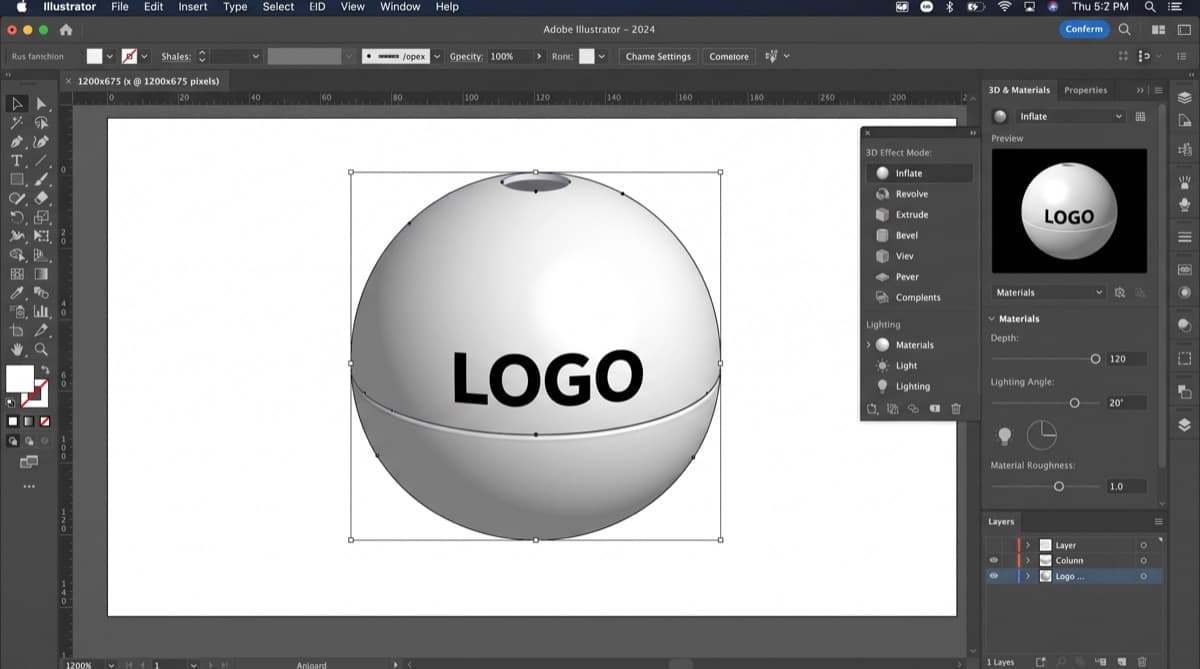Select Complents in effect mode list
Screen dimensions: 1200x669
pos(919,298)
